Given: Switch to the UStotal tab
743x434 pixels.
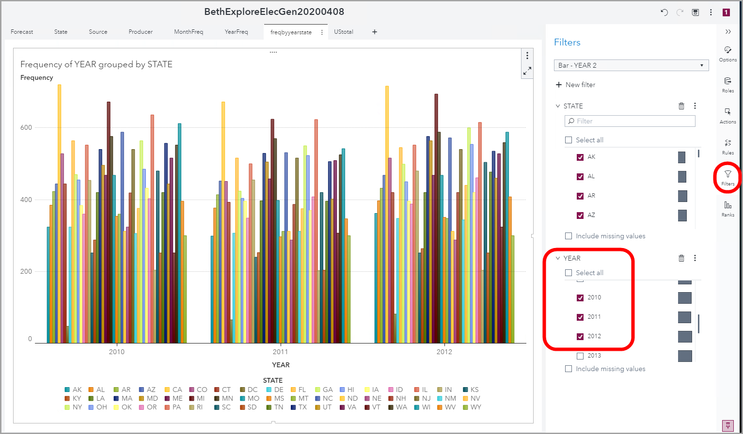Looking at the screenshot, I should pos(344,32).
